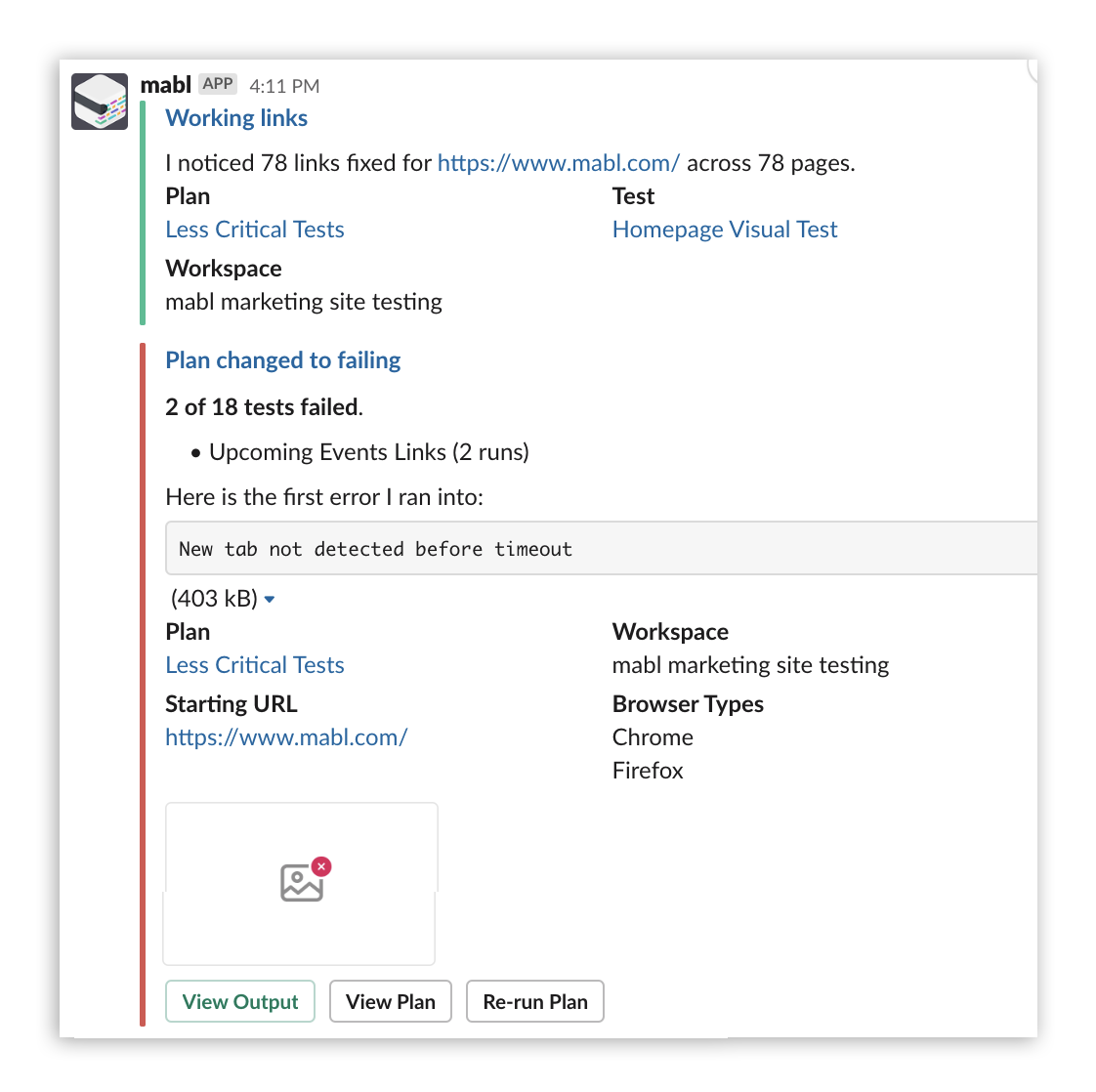Open https://www.mabl.com/ link in Working links message
The image size is (1096, 1092).
pyautogui.click(x=558, y=163)
